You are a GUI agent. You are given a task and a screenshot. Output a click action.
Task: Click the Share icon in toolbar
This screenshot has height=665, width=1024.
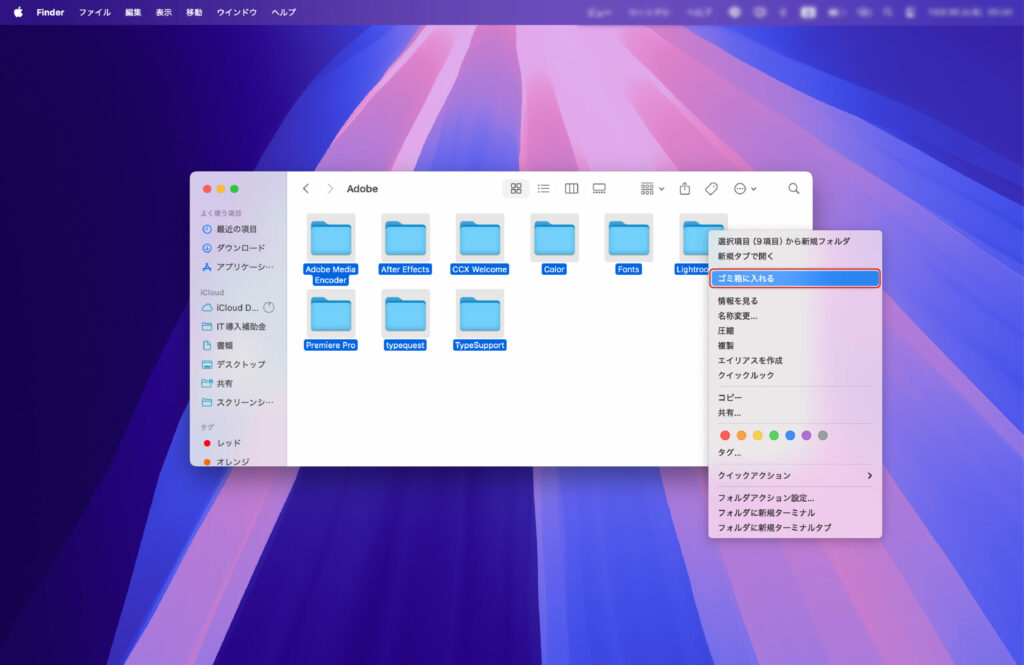[x=685, y=188]
